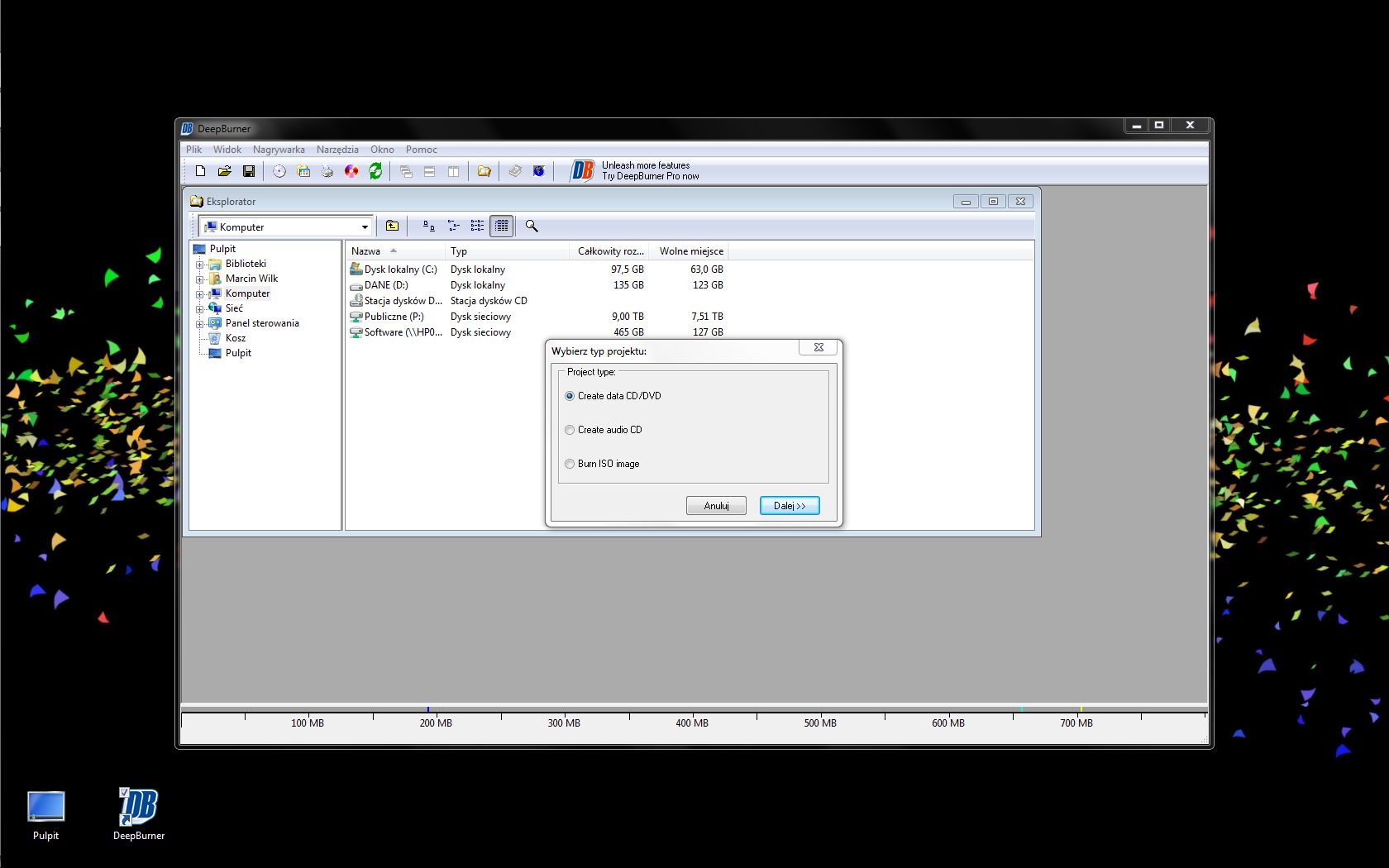Image resolution: width=1389 pixels, height=868 pixels.
Task: Select Burn ISO image radio option
Action: coord(570,464)
